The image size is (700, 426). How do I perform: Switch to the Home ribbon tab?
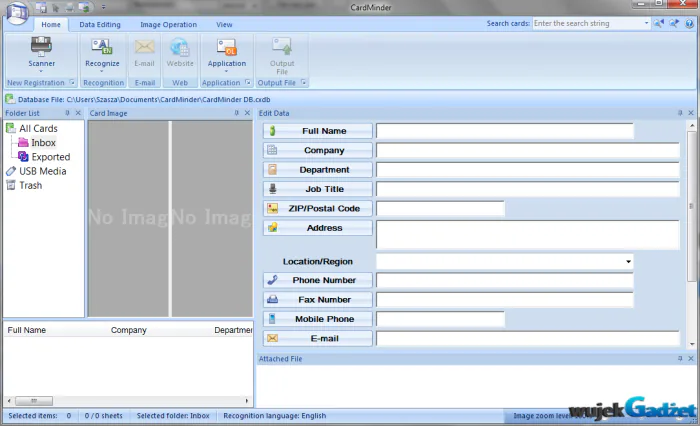click(51, 25)
